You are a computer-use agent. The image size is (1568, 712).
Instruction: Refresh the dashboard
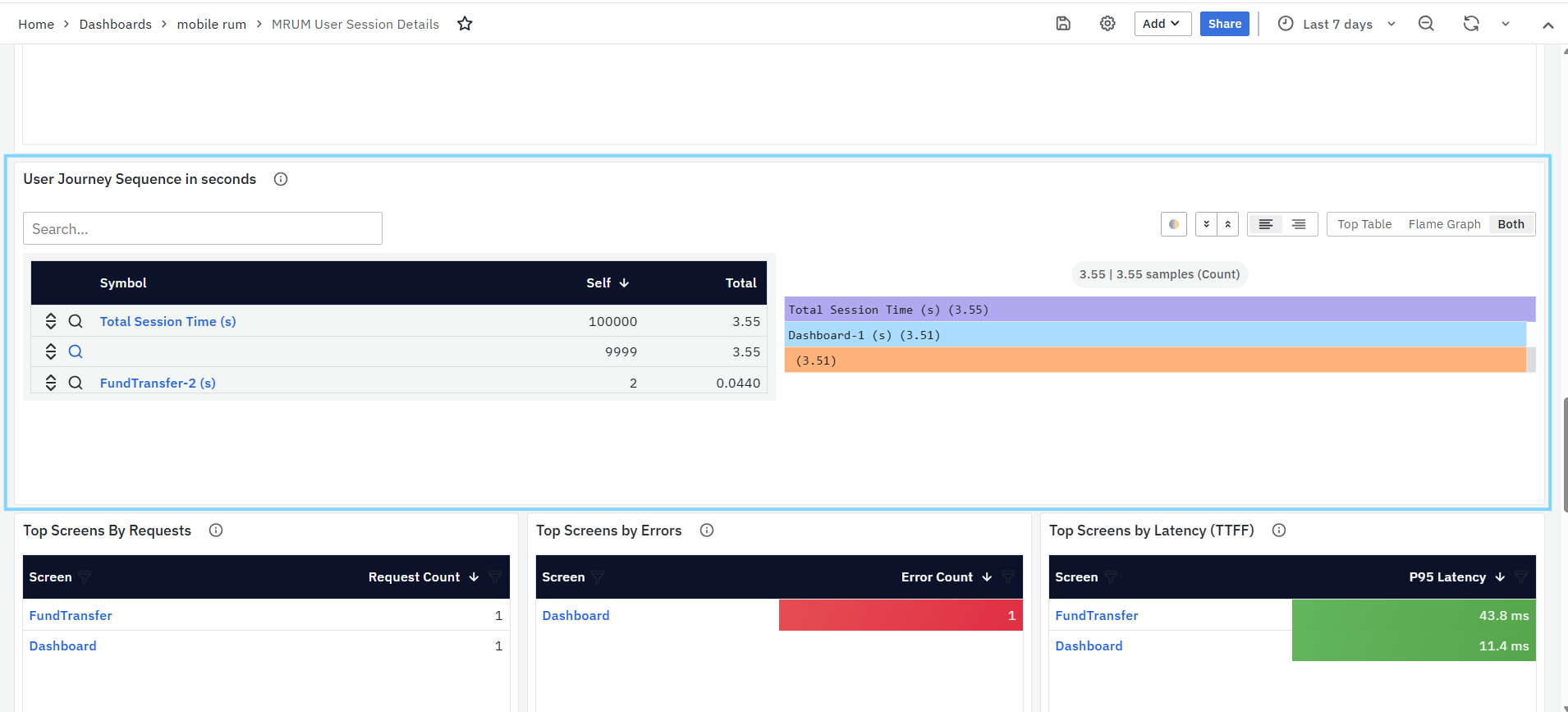click(1471, 24)
